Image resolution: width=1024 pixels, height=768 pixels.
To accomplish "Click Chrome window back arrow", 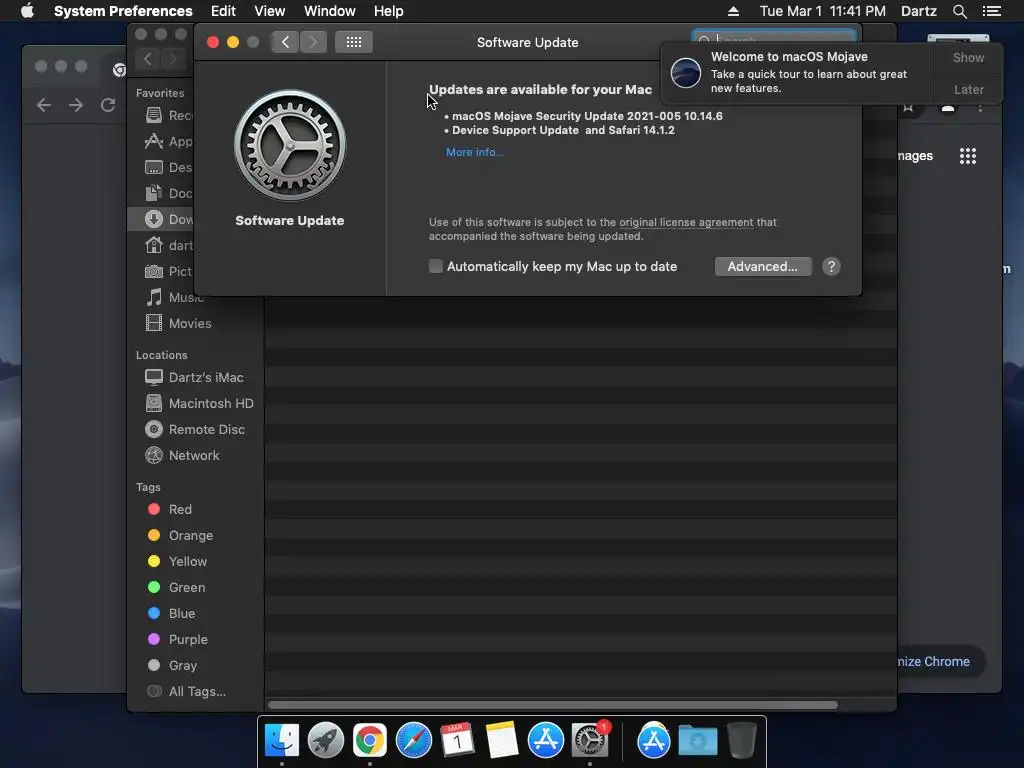I will [x=44, y=104].
